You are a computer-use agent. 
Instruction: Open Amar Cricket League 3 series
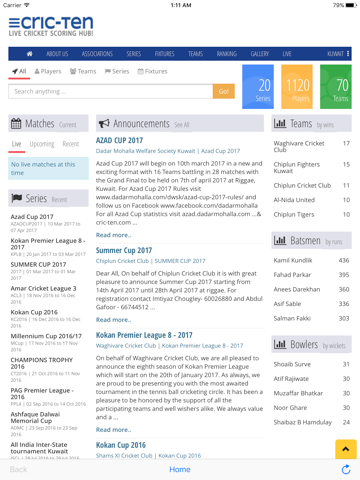point(43,288)
